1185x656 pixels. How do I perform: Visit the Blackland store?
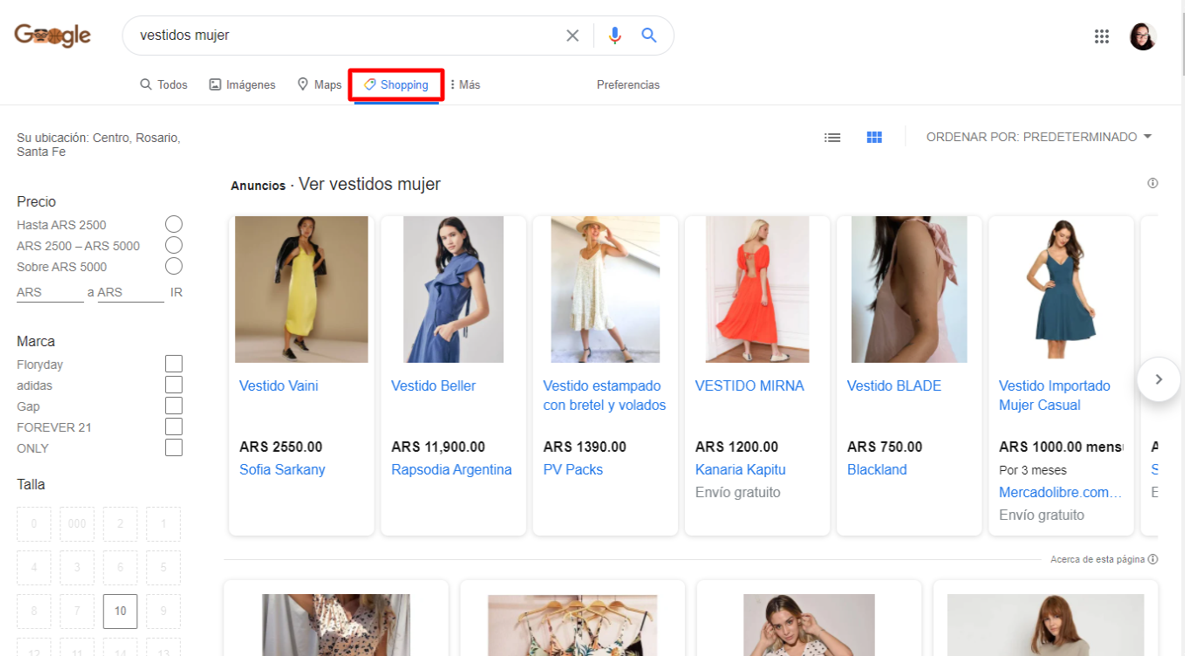pyautogui.click(x=877, y=469)
